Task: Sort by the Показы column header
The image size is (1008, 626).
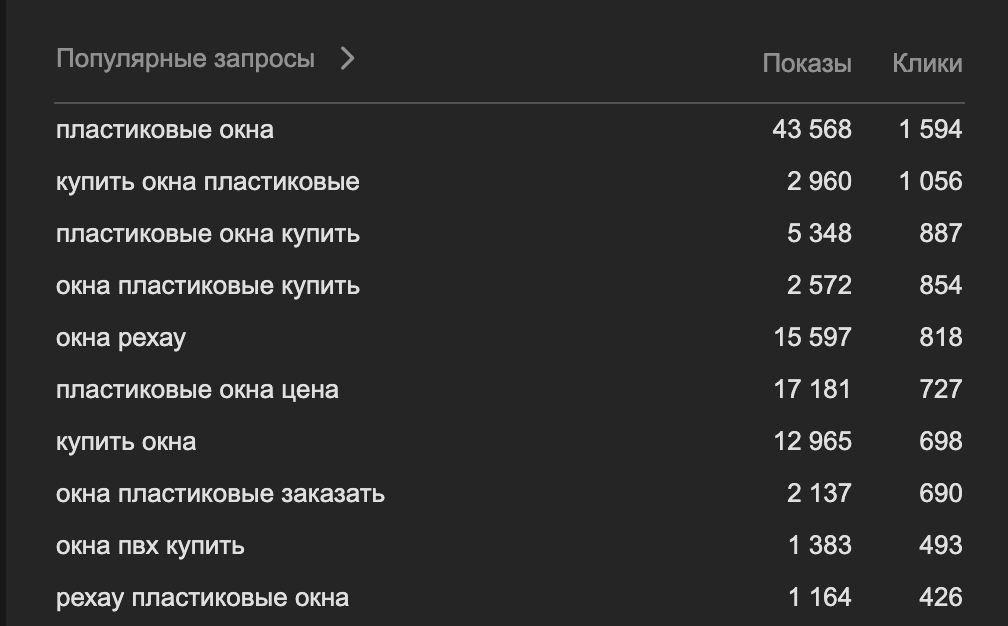Action: 806,64
